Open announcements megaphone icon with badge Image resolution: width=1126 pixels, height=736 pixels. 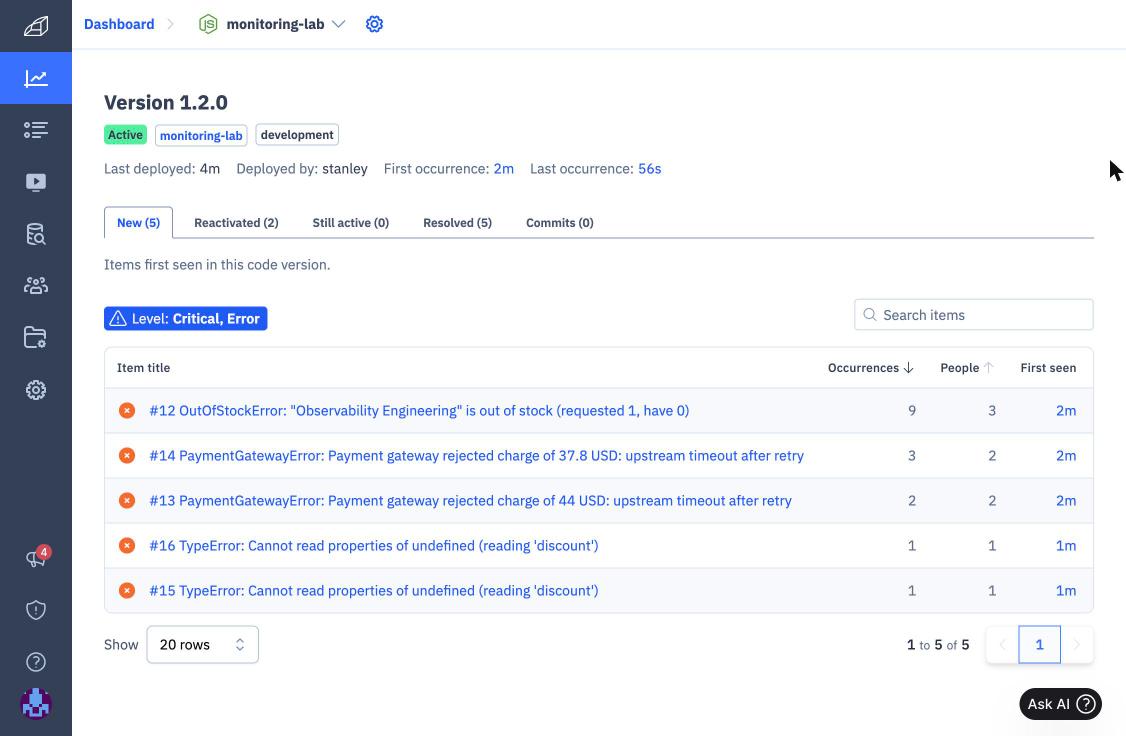coord(36,558)
